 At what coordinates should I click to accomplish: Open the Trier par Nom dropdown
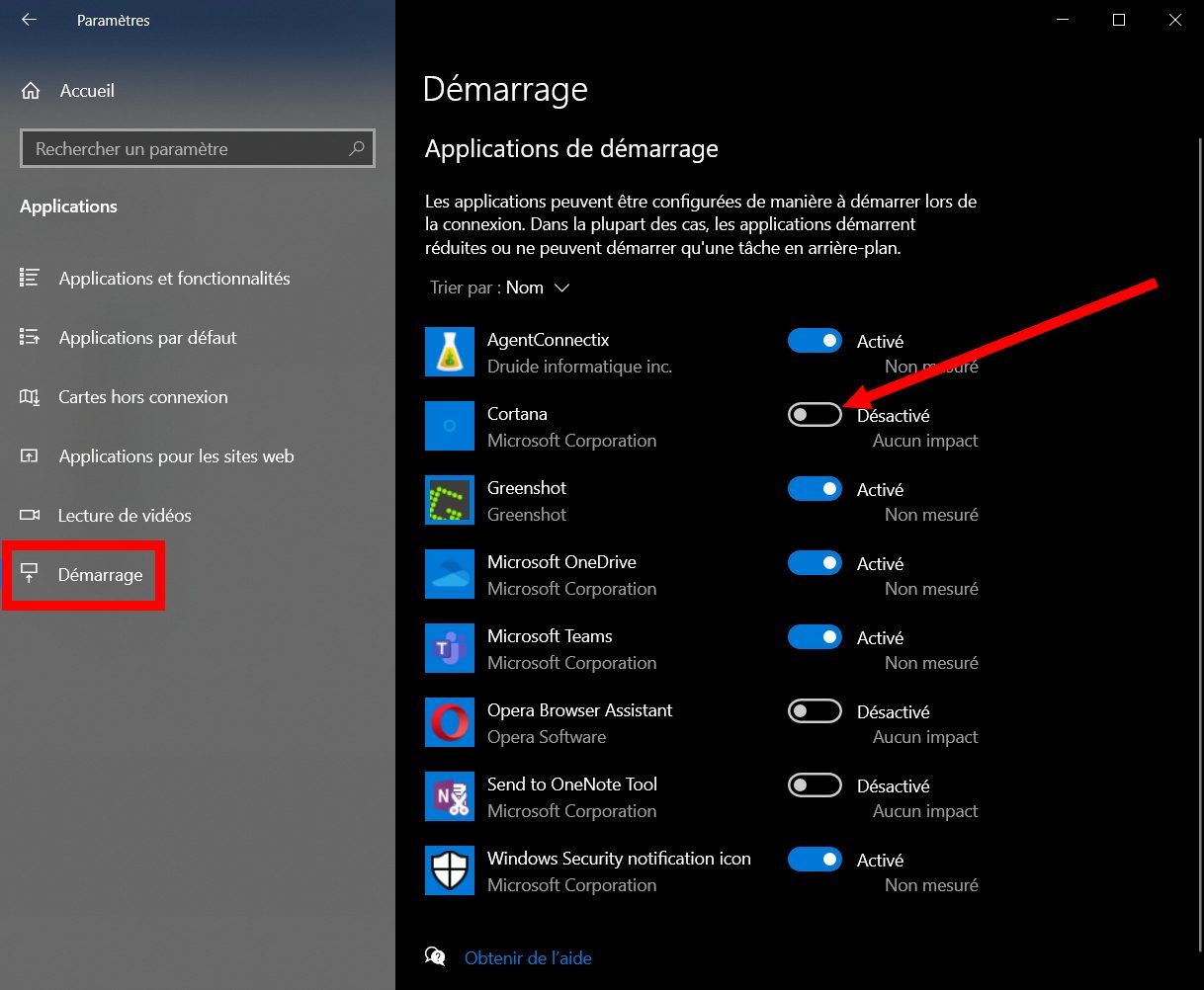click(x=500, y=288)
